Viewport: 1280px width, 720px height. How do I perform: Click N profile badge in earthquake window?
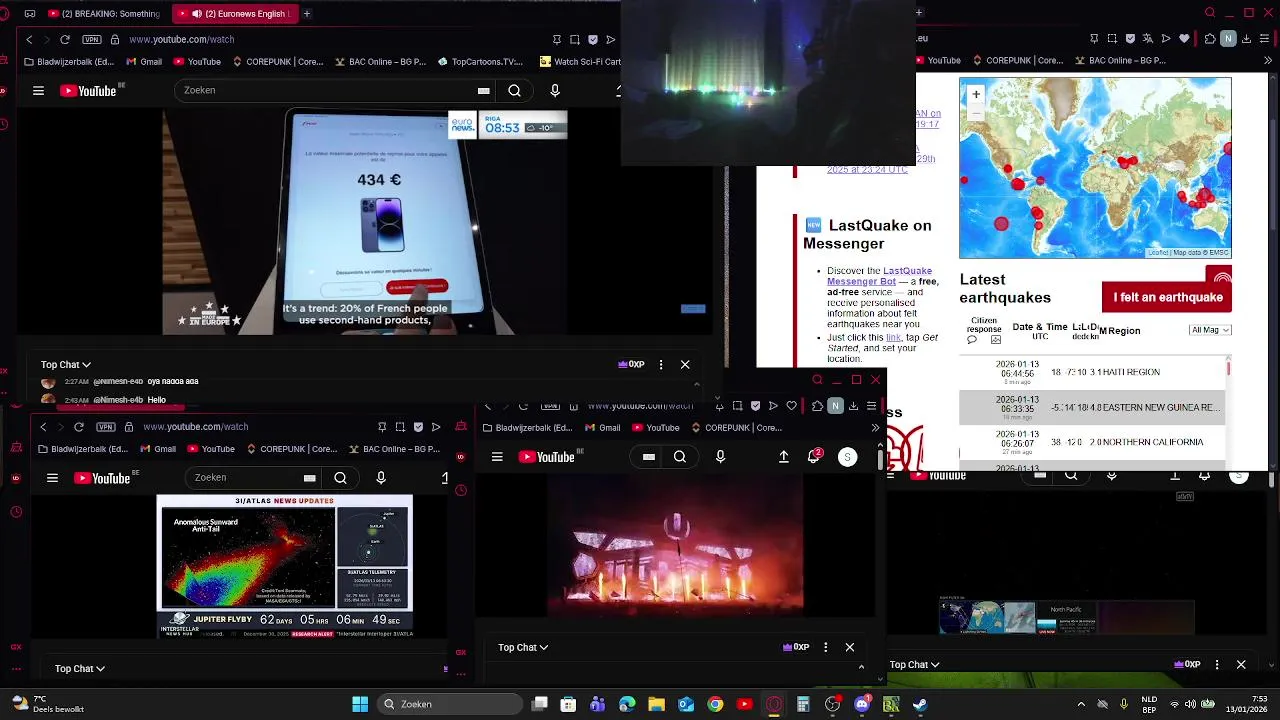[1228, 39]
